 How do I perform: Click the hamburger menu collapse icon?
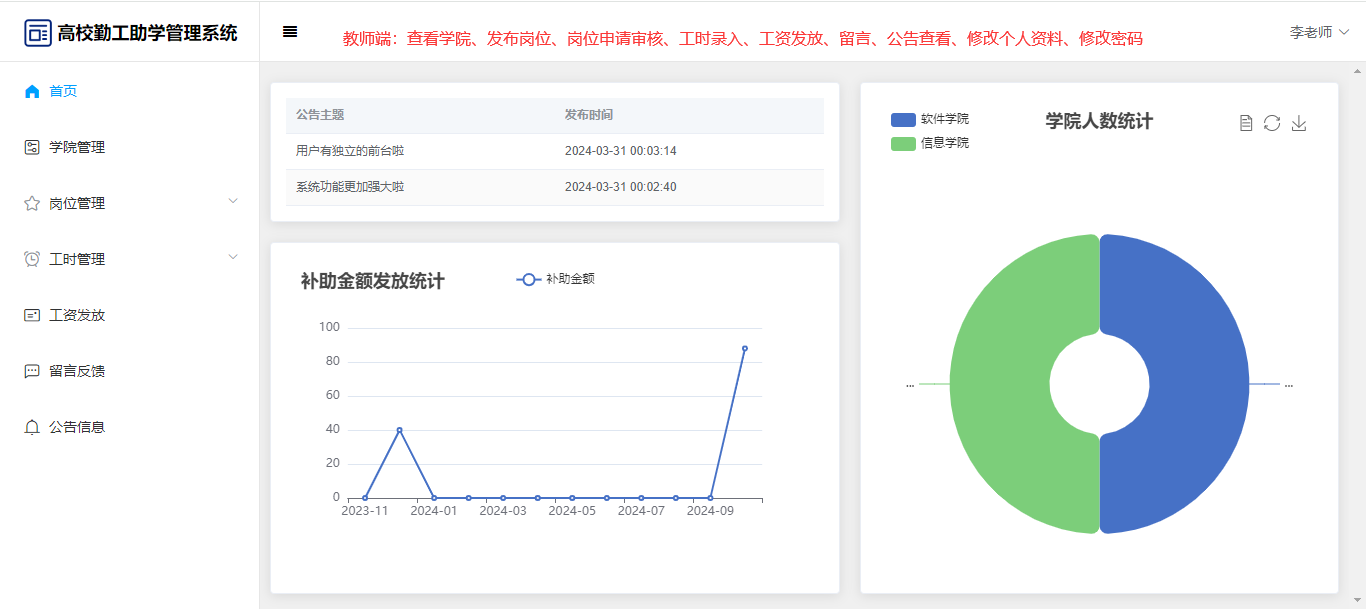(290, 32)
